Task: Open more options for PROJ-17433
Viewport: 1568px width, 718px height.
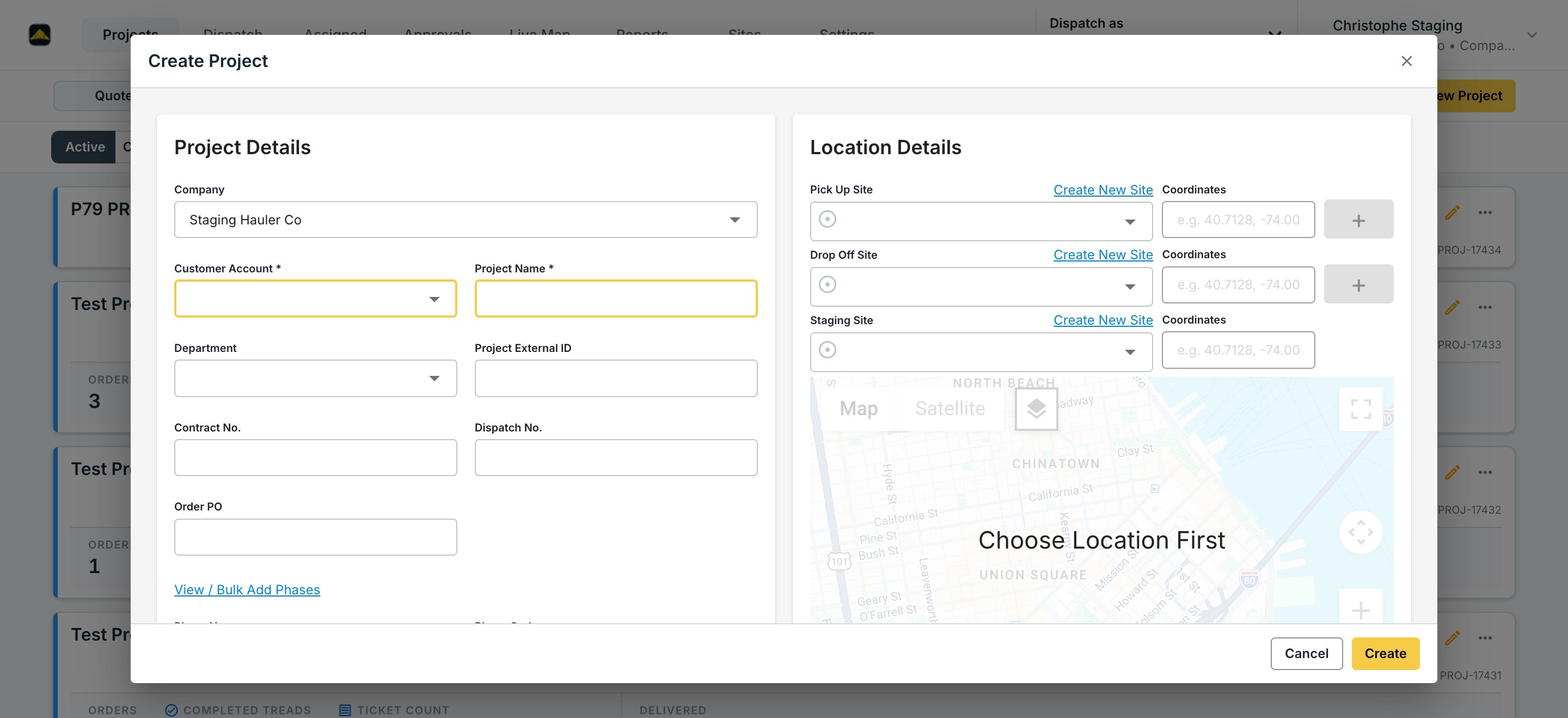Action: coord(1485,307)
